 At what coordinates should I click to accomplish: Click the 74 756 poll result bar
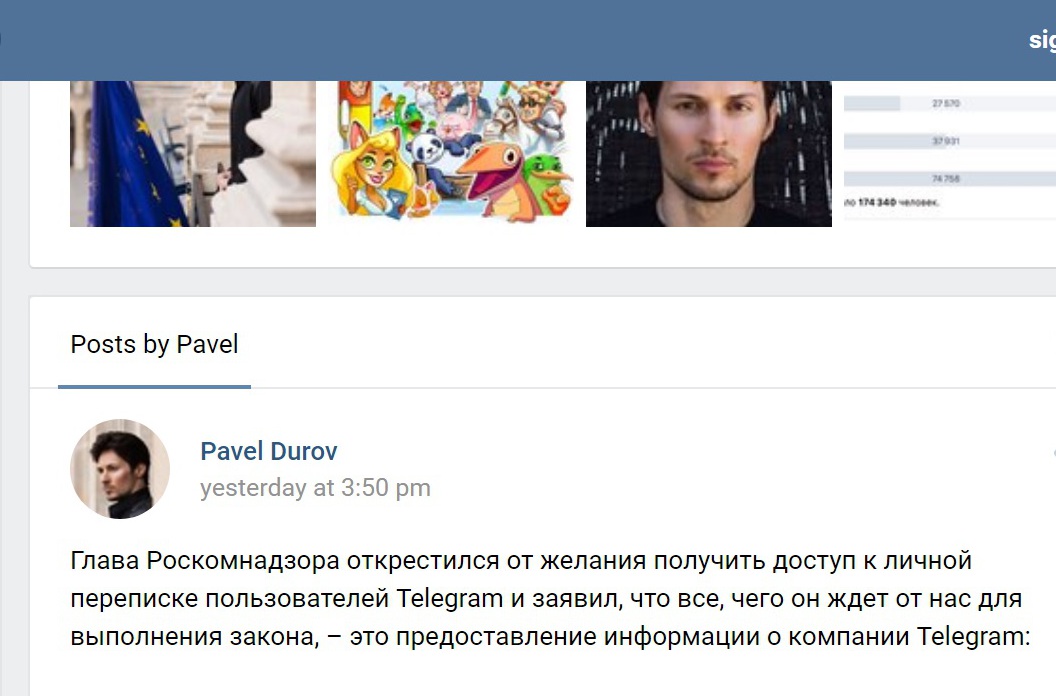[950, 179]
